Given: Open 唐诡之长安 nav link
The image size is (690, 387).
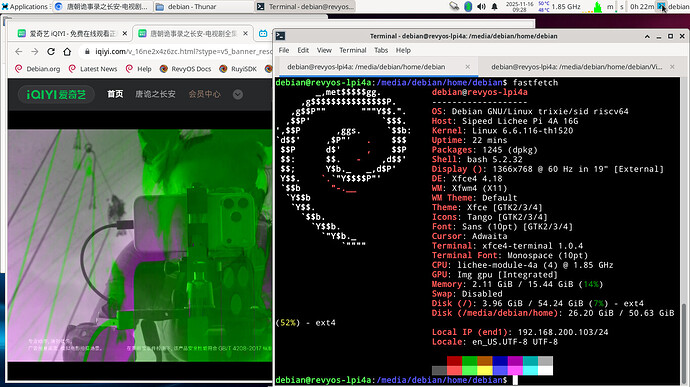Looking at the screenshot, I should 155,94.
